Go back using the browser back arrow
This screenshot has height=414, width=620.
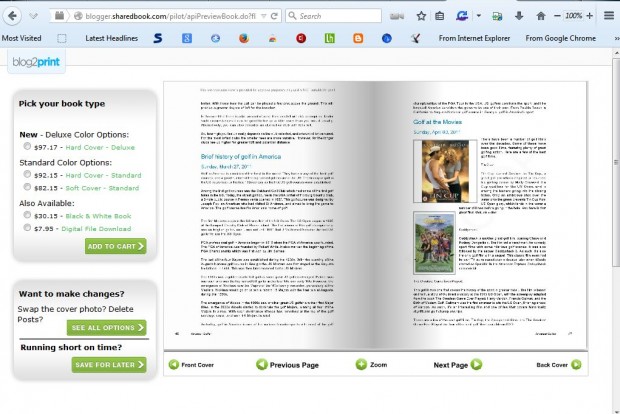pos(12,16)
